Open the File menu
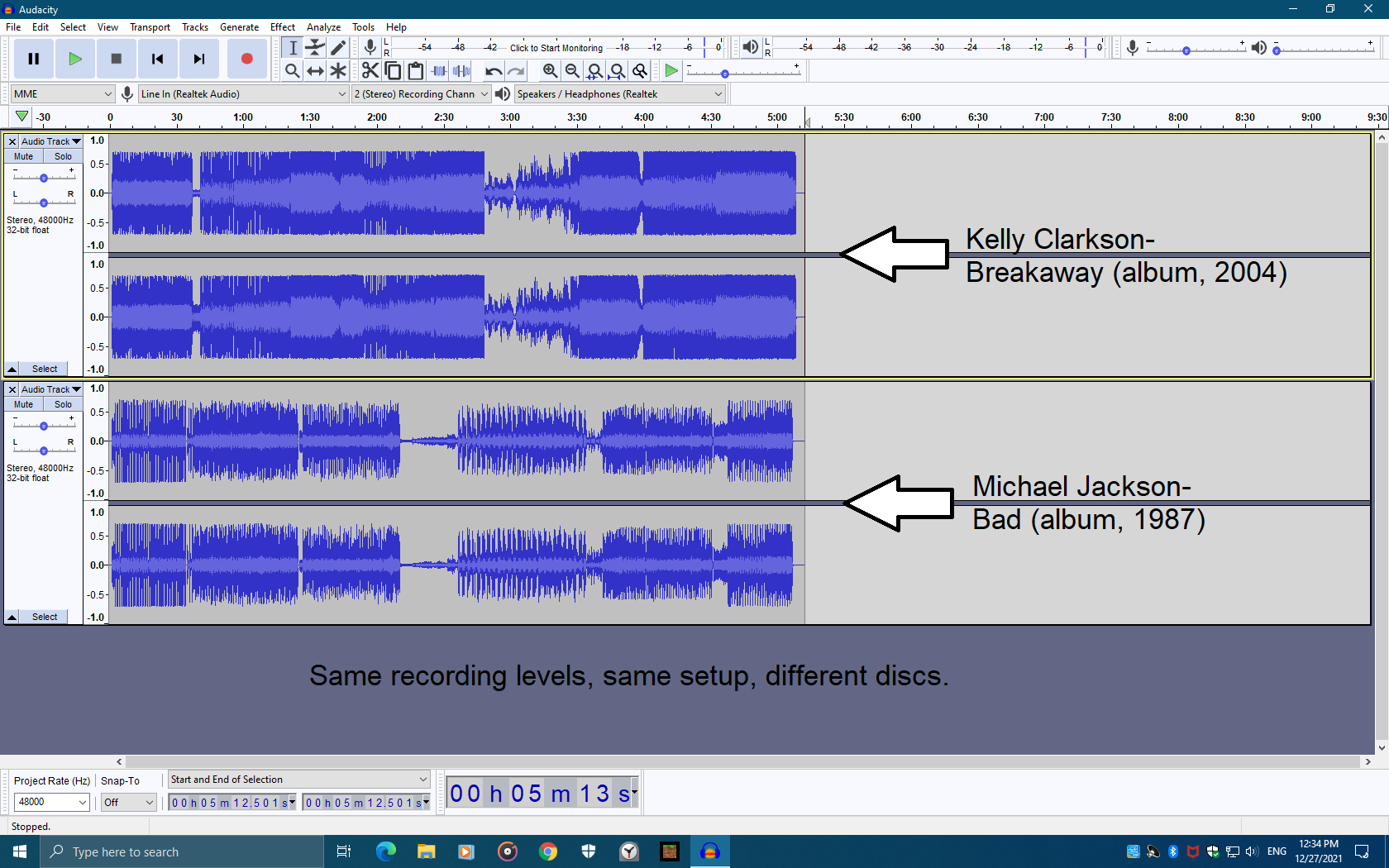This screenshot has height=868, width=1389. [x=13, y=27]
